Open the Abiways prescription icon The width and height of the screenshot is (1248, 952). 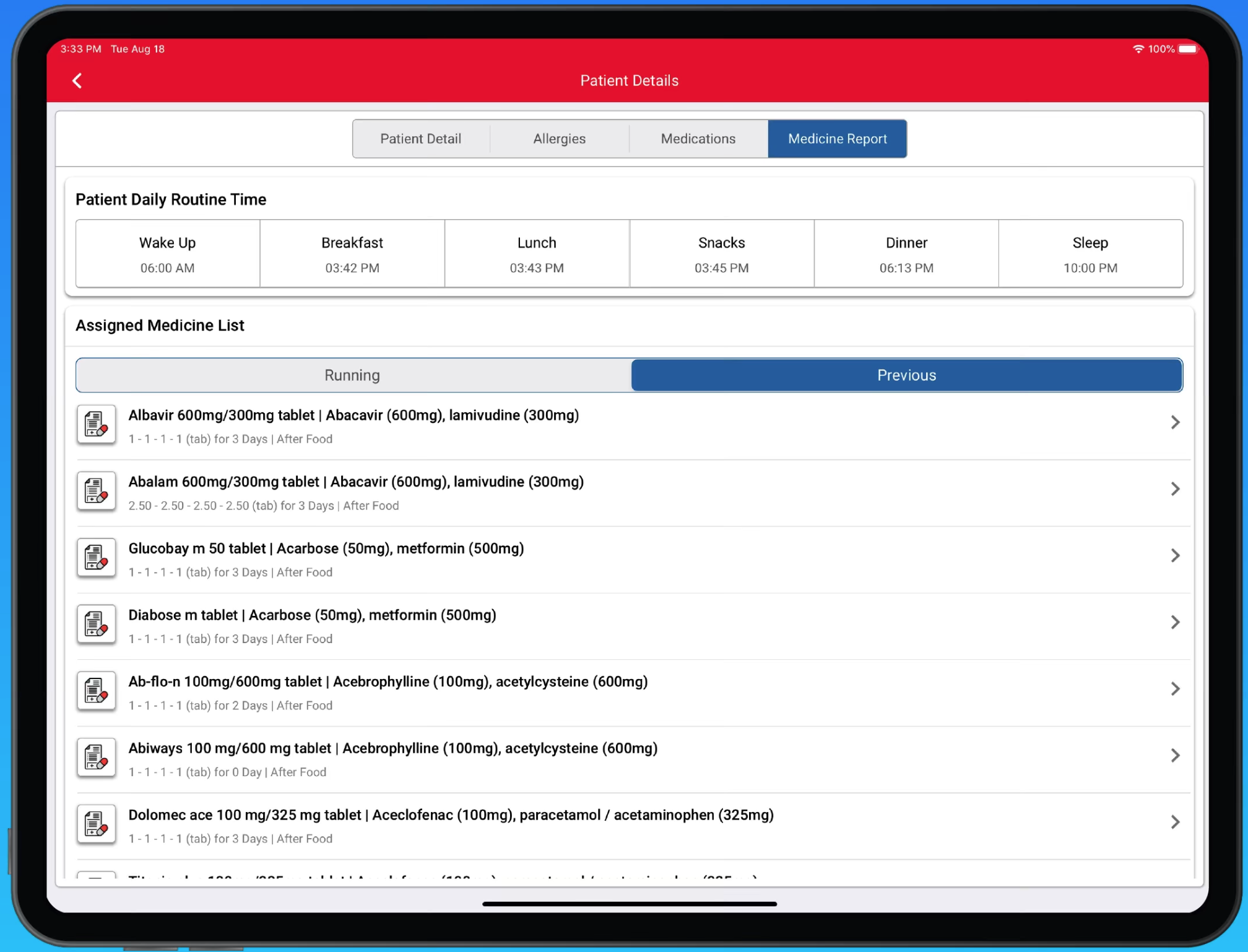pos(97,758)
